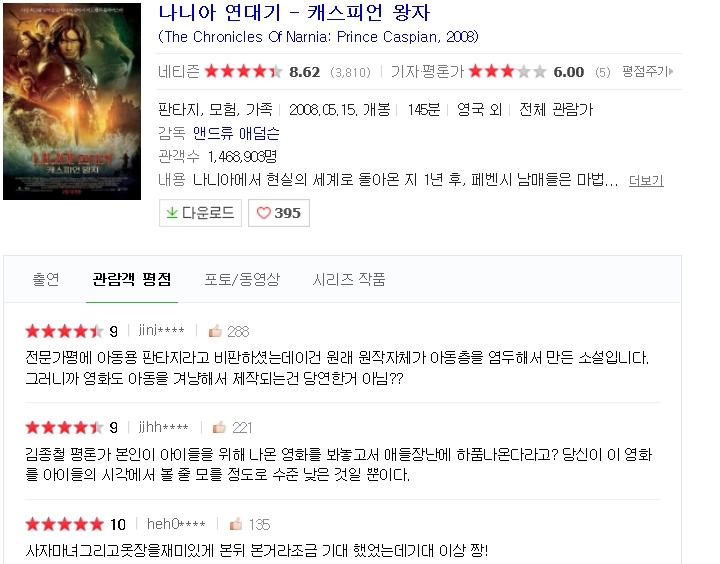The width and height of the screenshot is (720, 564).
Task: Switch to the 출연 tab
Action: point(46,279)
